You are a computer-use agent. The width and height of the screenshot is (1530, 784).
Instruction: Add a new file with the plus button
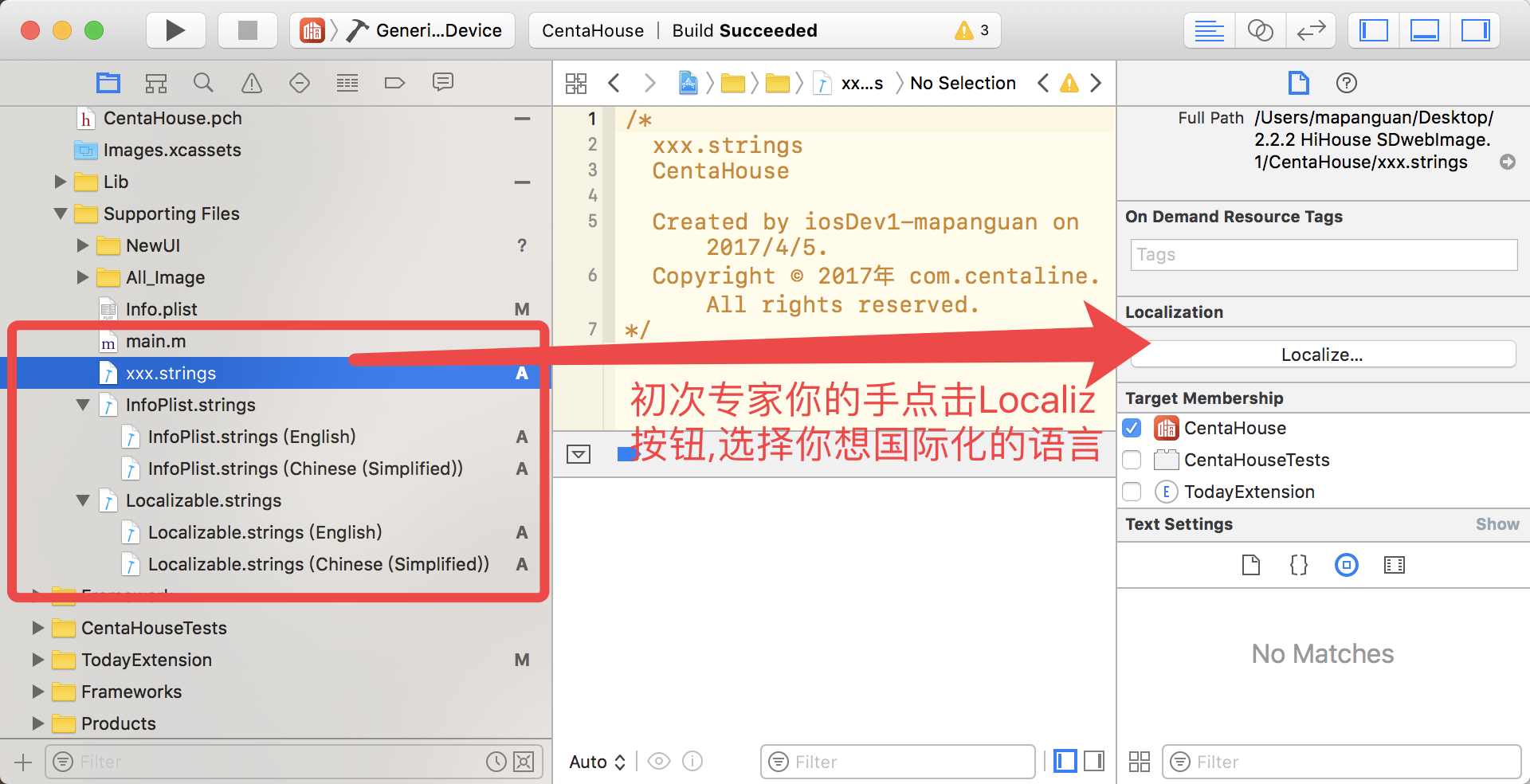pos(23,762)
